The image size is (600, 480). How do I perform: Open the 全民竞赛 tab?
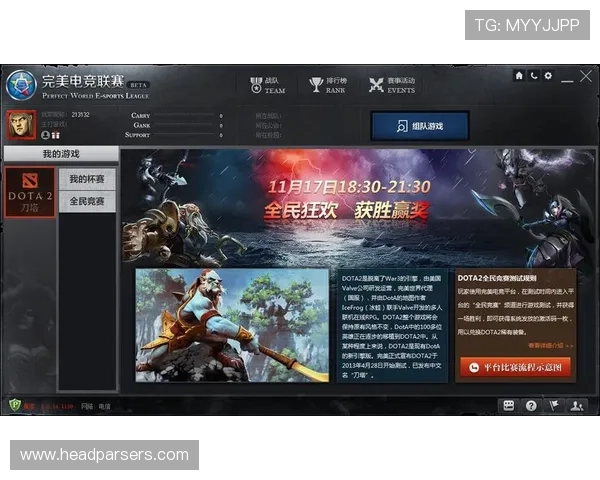pos(87,201)
